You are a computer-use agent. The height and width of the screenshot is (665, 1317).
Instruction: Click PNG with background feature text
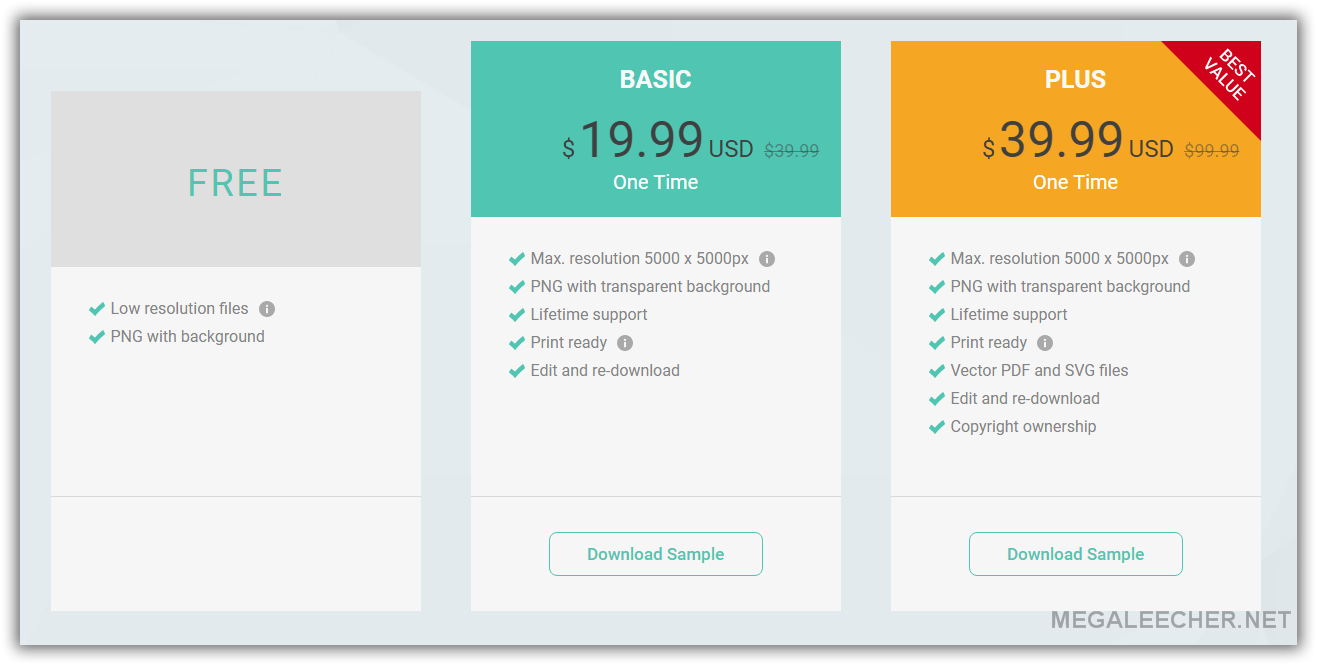tap(188, 337)
